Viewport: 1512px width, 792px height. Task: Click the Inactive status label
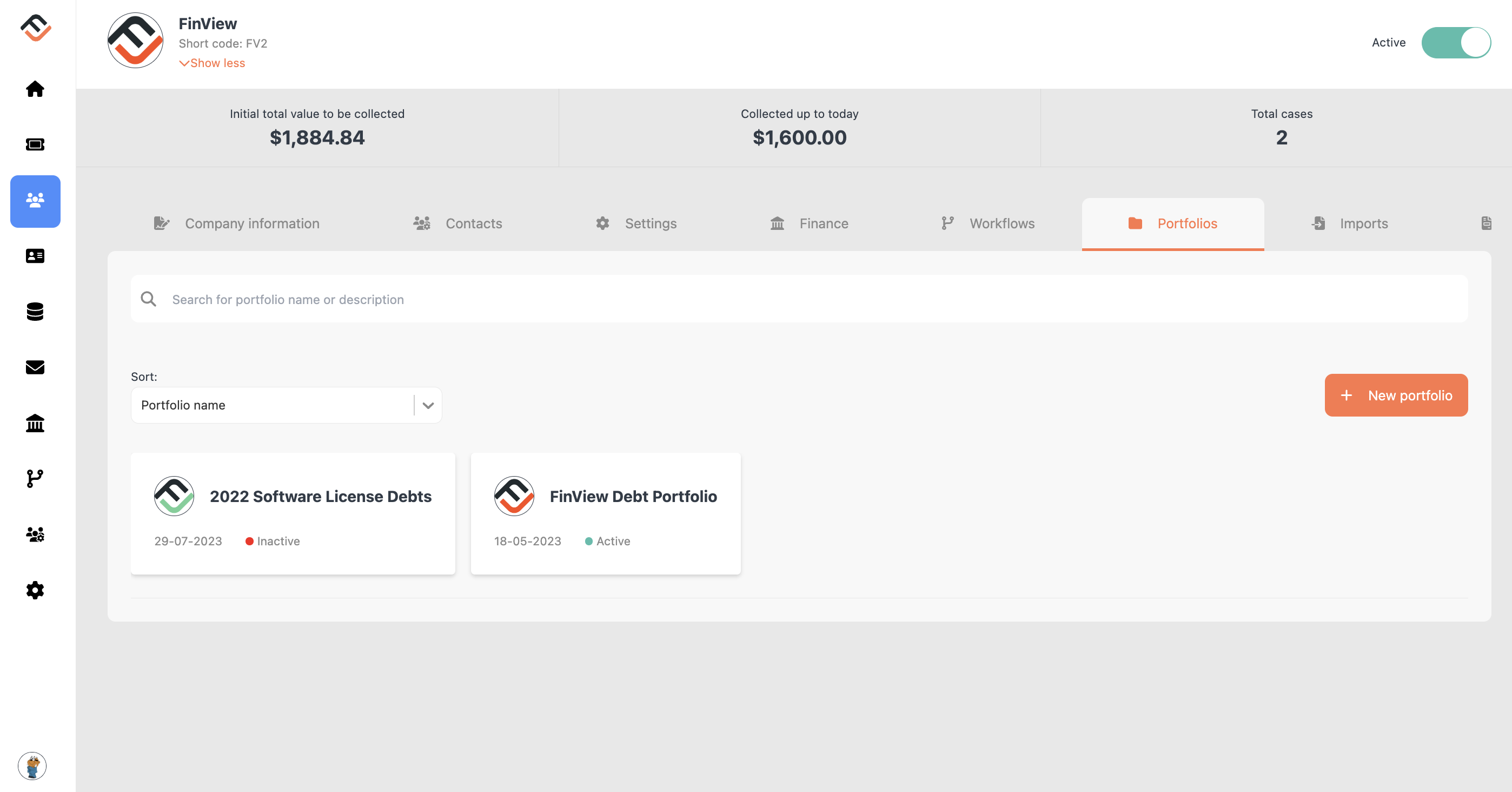(278, 542)
